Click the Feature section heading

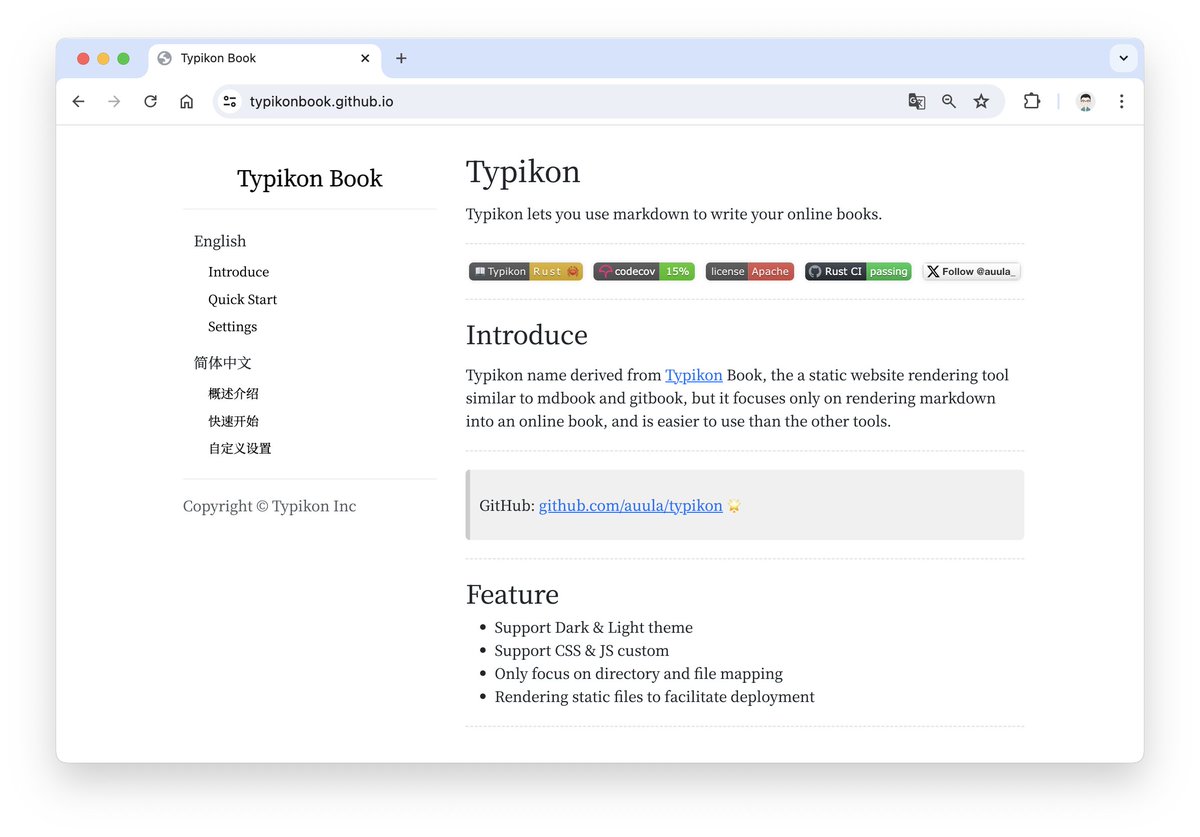(512, 594)
